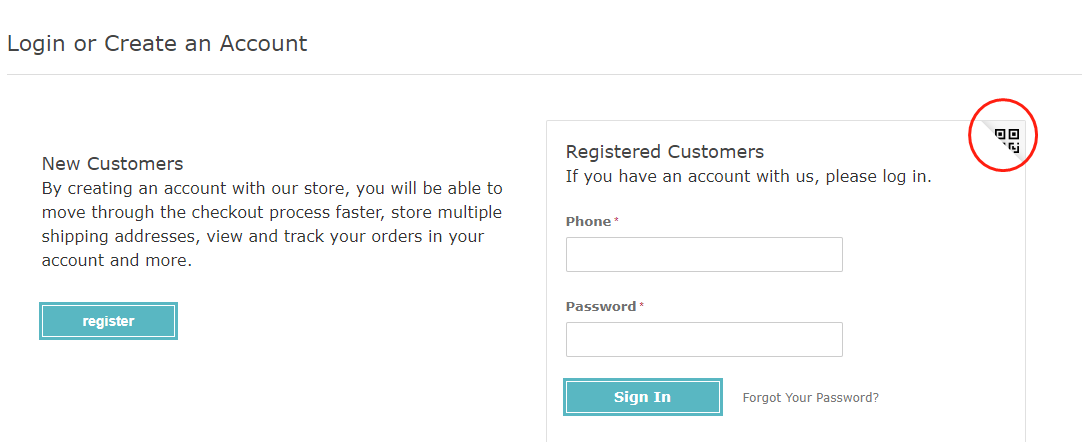The width and height of the screenshot is (1082, 442).
Task: Click the Password field label
Action: pos(600,306)
